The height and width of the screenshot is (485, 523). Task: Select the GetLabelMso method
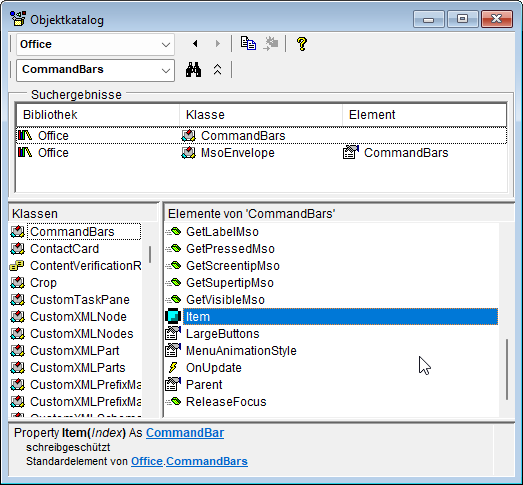pyautogui.click(x=222, y=232)
